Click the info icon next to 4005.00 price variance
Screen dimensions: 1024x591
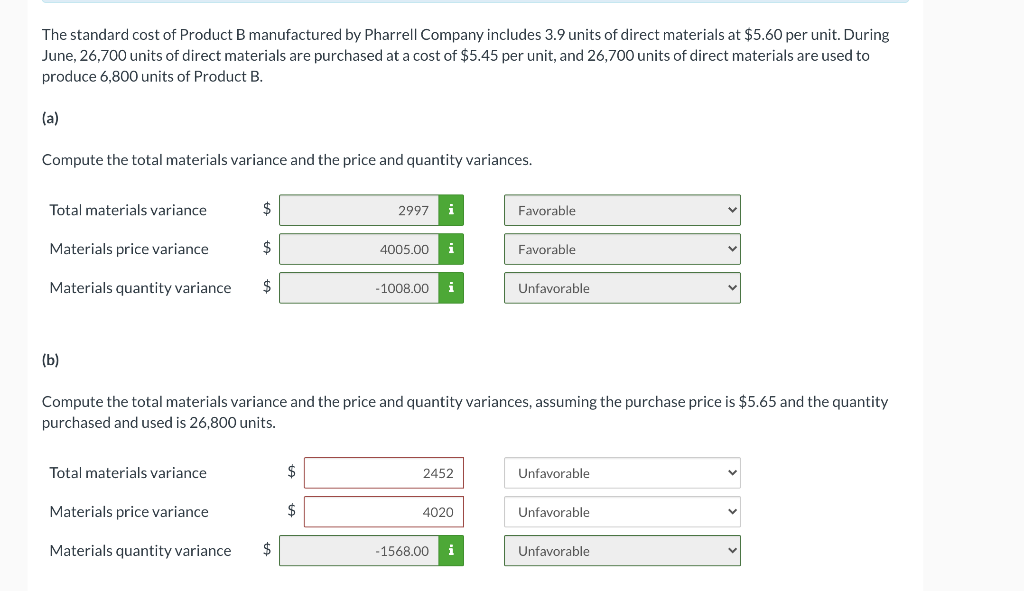click(x=450, y=249)
